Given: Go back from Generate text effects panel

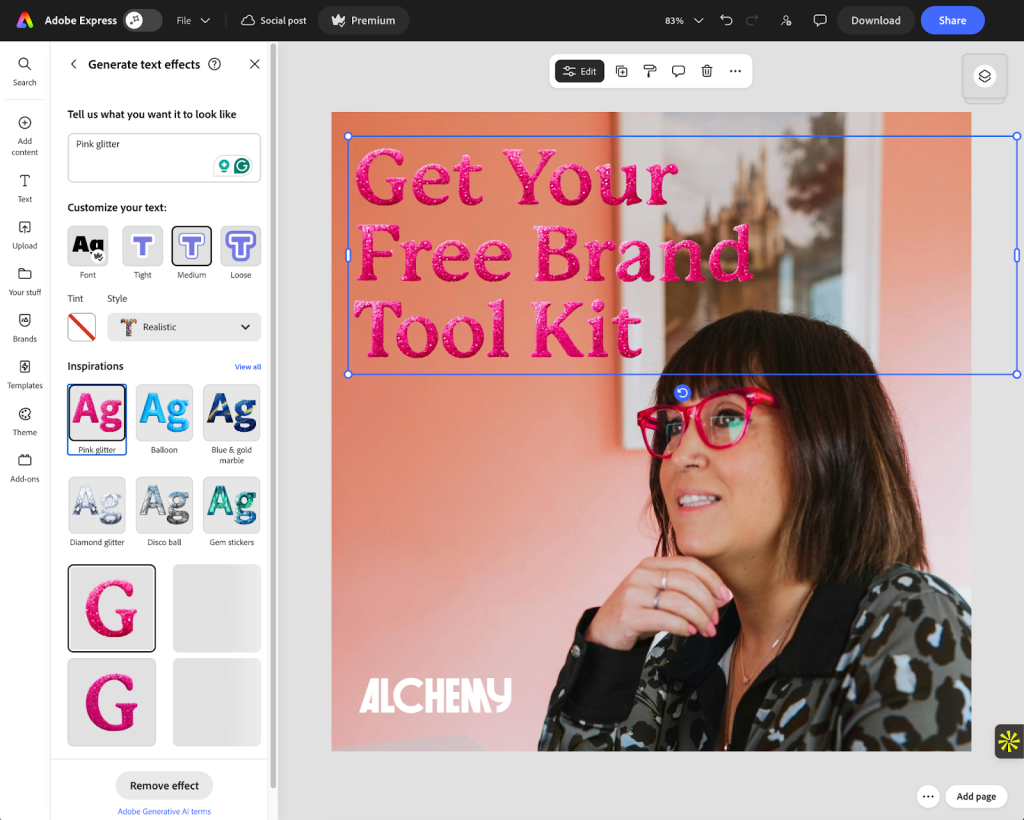Looking at the screenshot, I should click(x=73, y=64).
